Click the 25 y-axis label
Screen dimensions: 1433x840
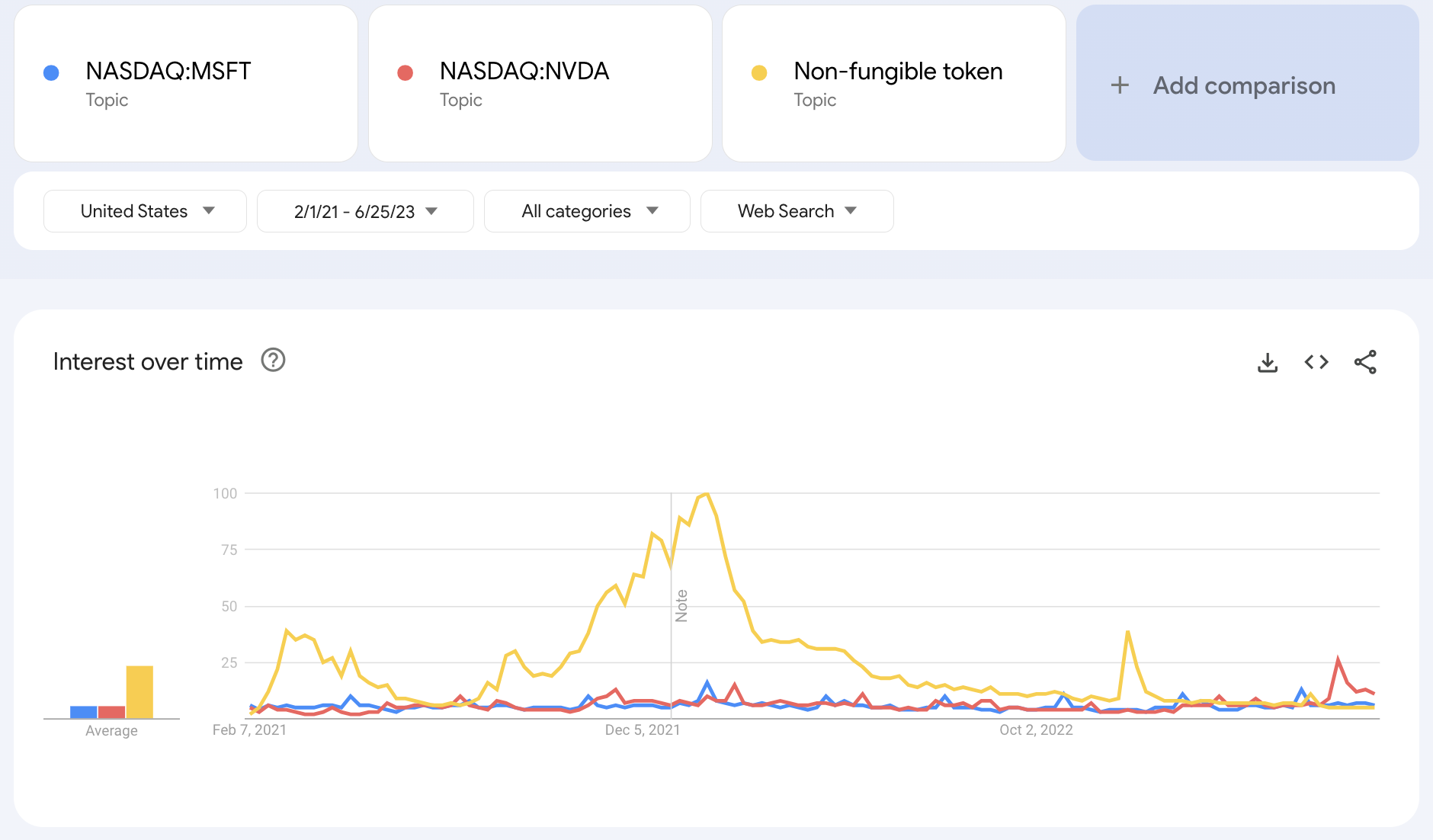[x=229, y=662]
